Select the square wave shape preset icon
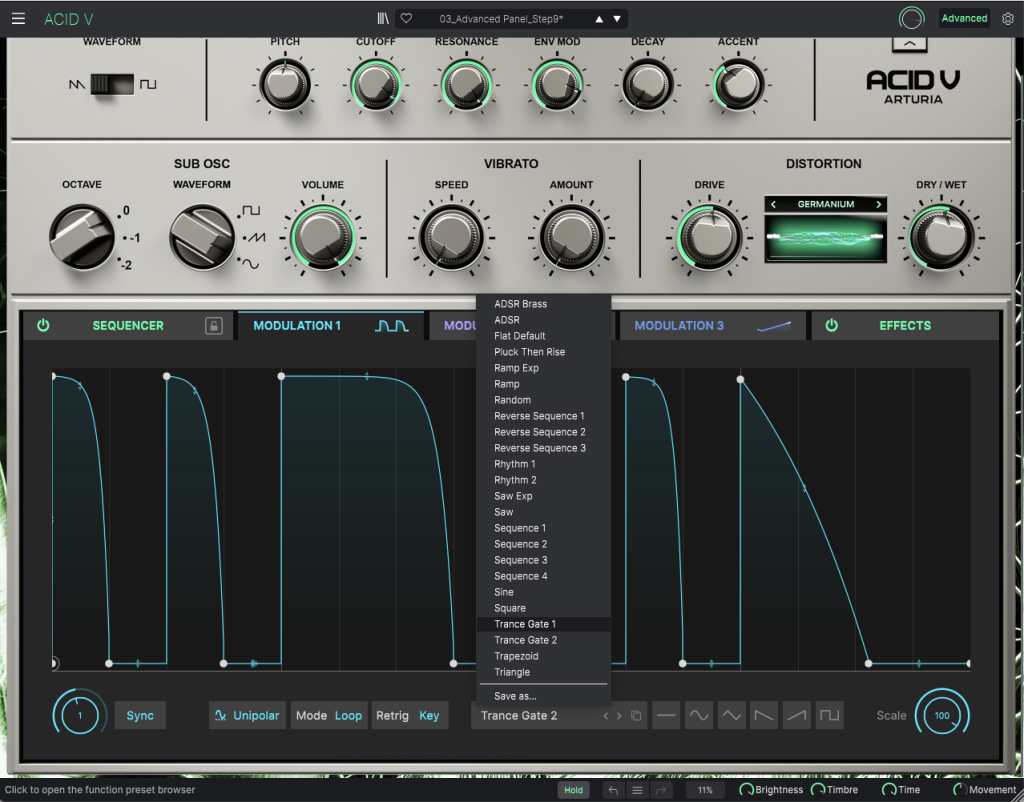This screenshot has height=802, width=1024. click(x=830, y=716)
